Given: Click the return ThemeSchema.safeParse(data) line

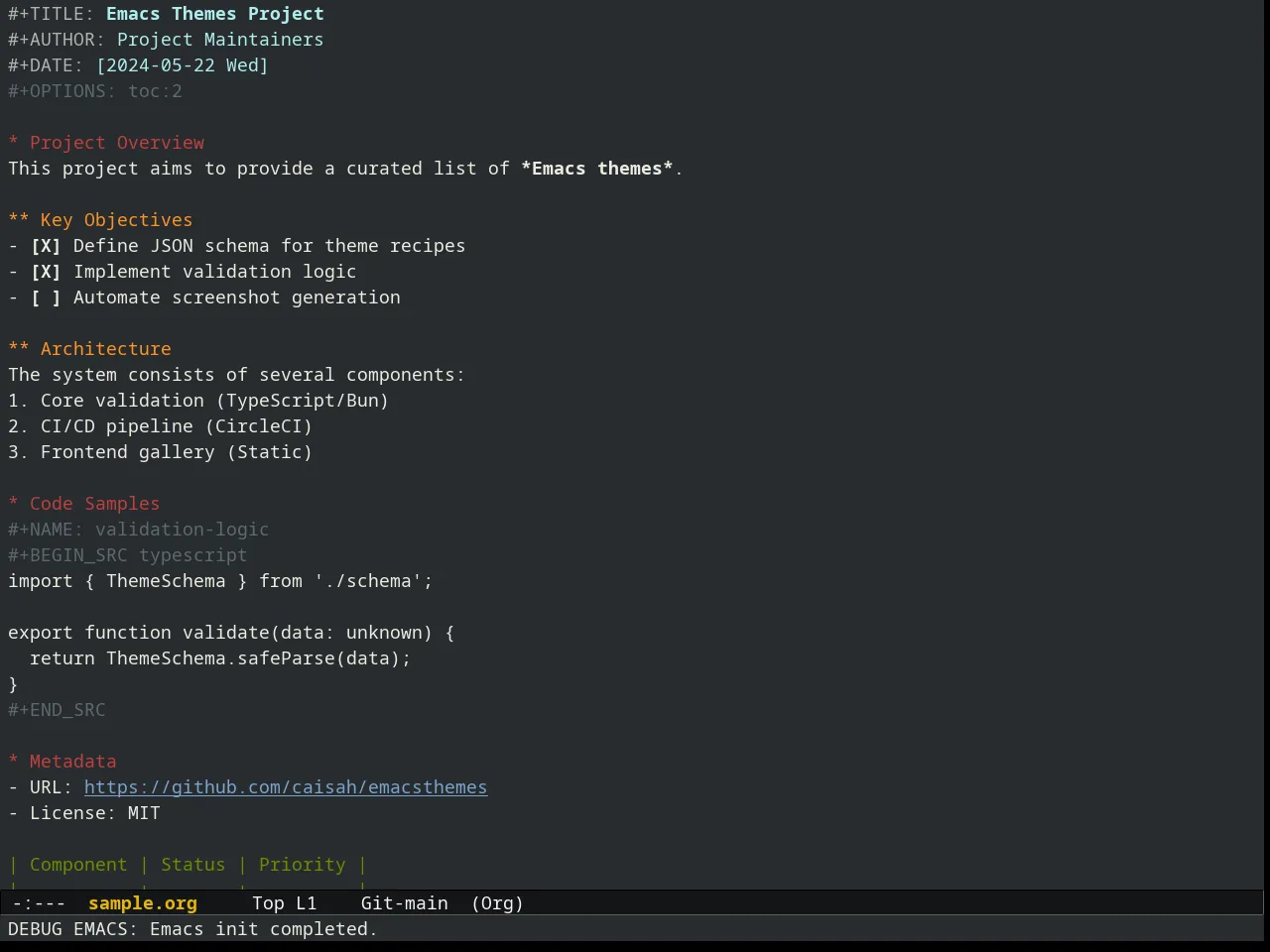Looking at the screenshot, I should 220,658.
